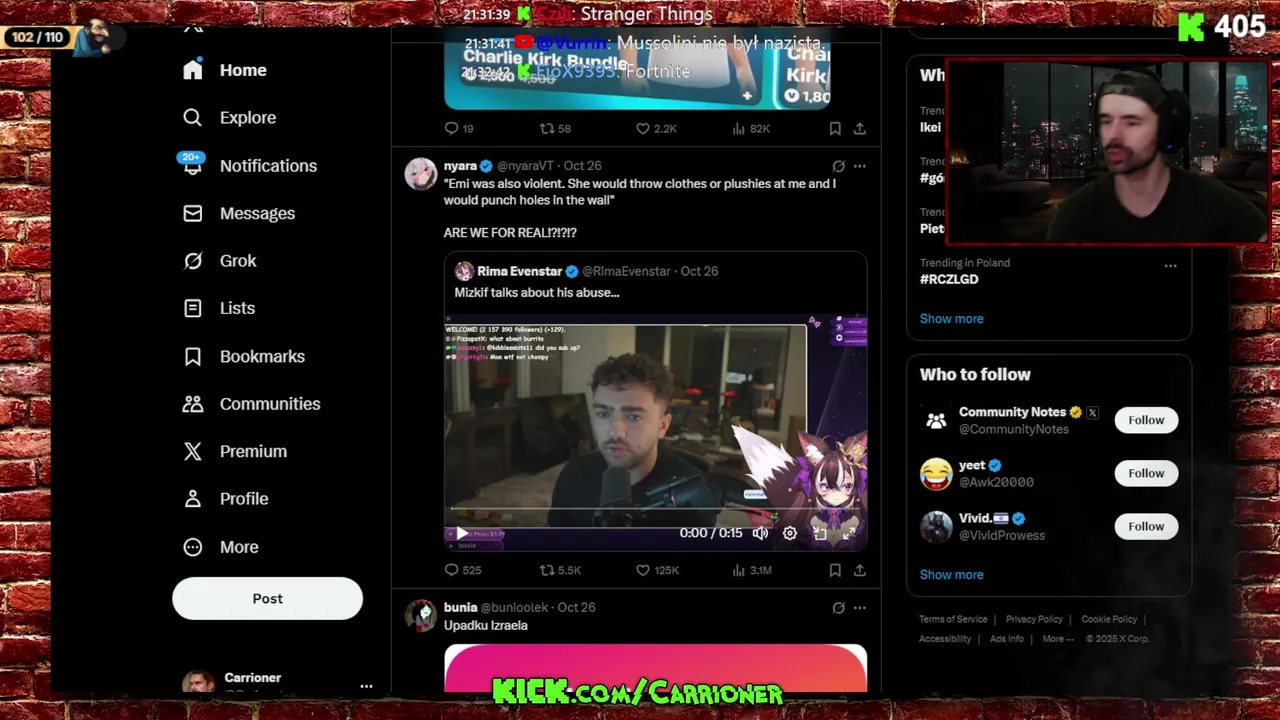The height and width of the screenshot is (720, 1280).
Task: Bookmark the Charlie Kirk Bundle post
Action: pos(835,128)
